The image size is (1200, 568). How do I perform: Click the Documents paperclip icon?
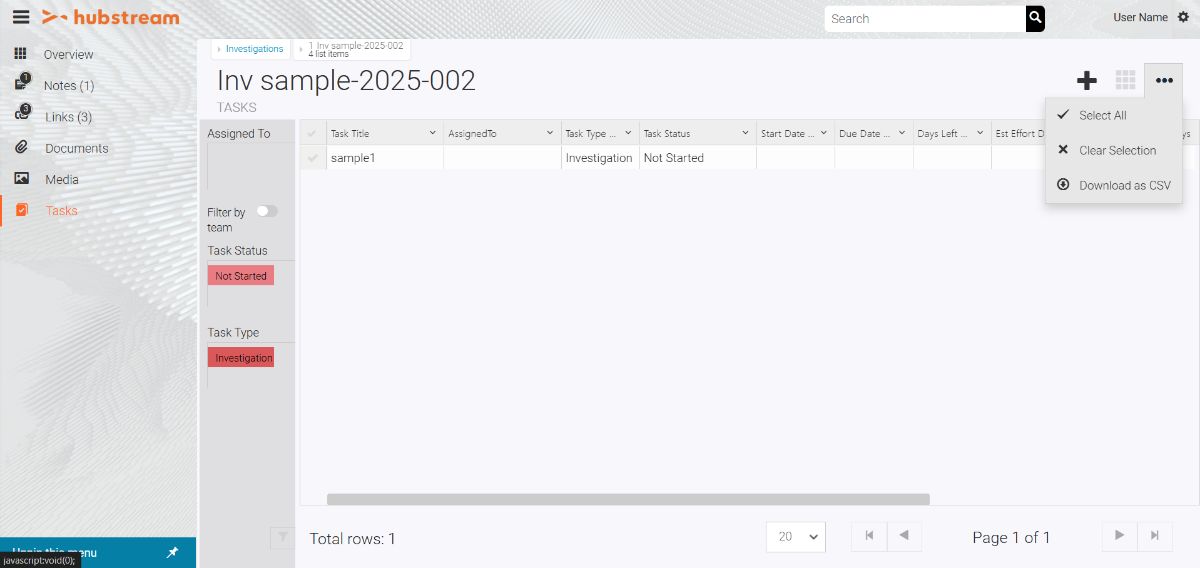[21, 148]
